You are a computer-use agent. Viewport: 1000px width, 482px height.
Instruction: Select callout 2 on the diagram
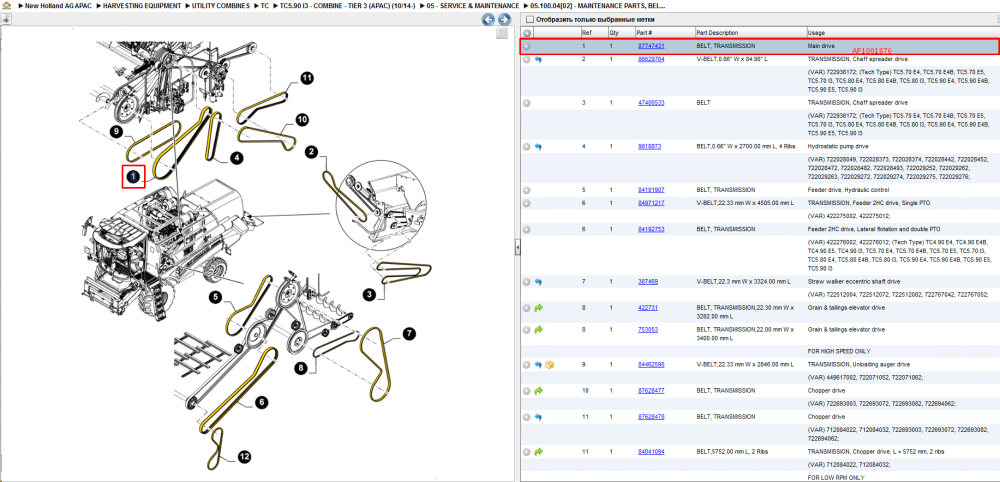click(x=311, y=152)
